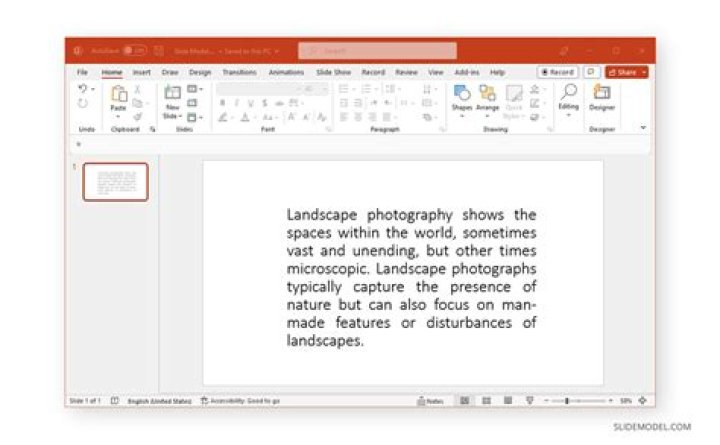
Task: Click the Align Right icon
Action: coord(372,118)
